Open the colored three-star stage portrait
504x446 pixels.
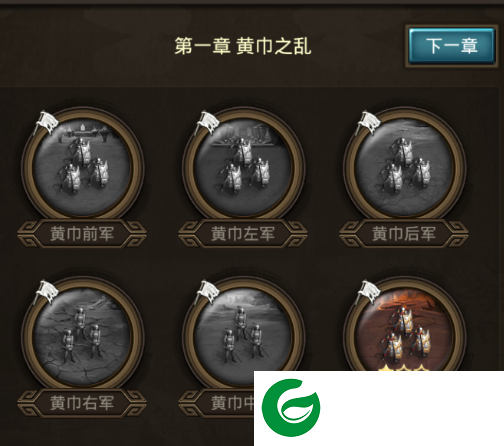[x=404, y=327]
